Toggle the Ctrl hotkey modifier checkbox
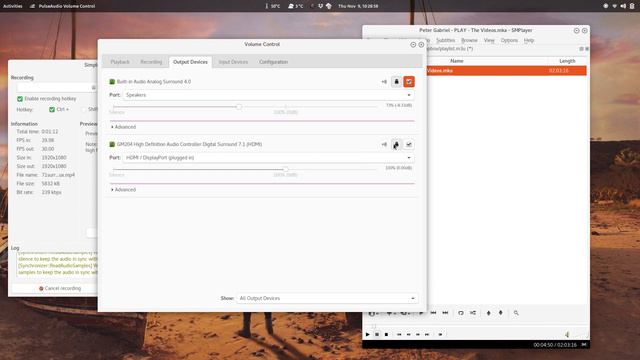 [52, 109]
